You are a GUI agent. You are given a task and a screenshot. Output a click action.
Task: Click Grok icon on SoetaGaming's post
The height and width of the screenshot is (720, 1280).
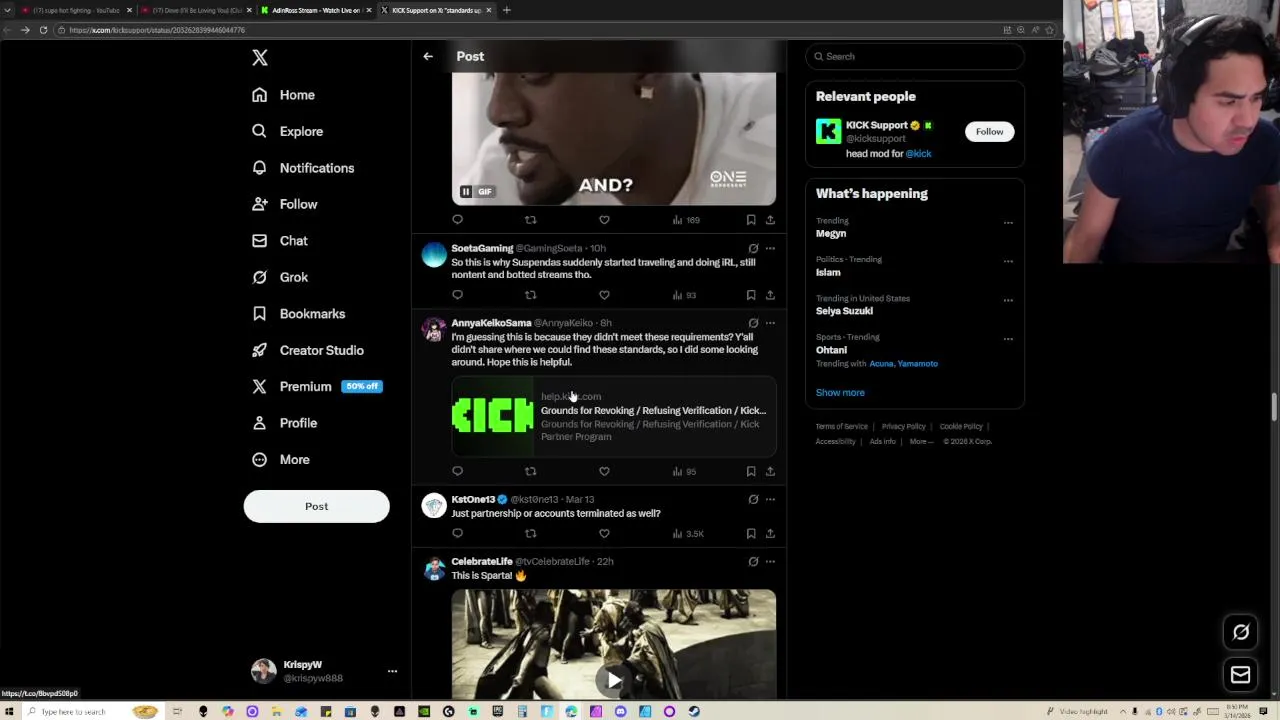[x=753, y=248]
